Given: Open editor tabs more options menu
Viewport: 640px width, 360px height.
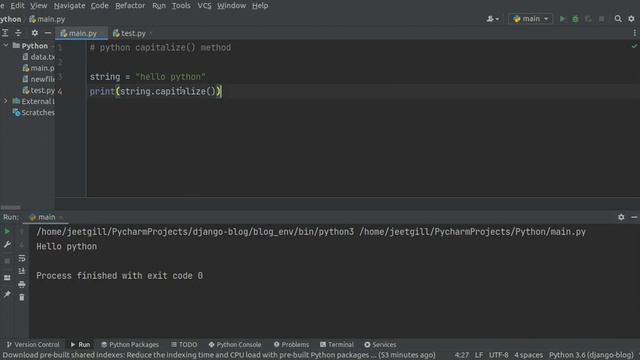Looking at the screenshot, I should click(635, 33).
